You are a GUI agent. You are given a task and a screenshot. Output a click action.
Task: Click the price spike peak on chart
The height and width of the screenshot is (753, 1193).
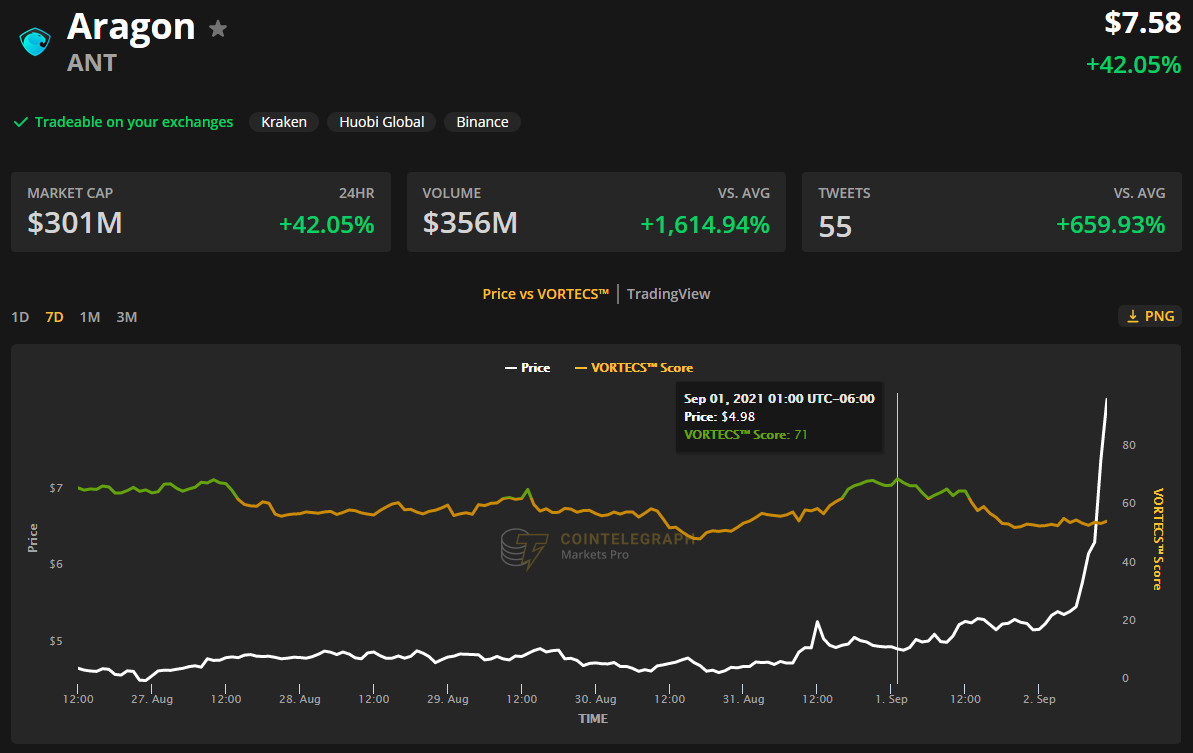(x=1106, y=400)
